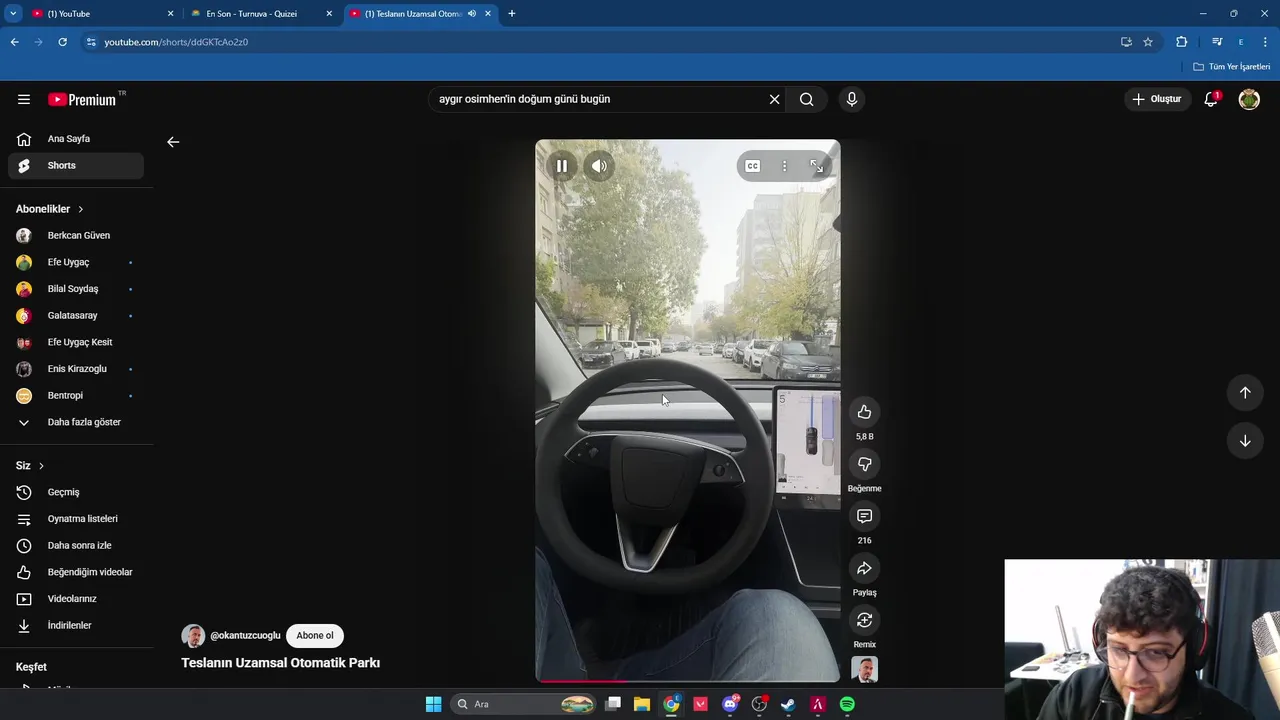Open @okantuzcuoglu channel link

(x=245, y=636)
